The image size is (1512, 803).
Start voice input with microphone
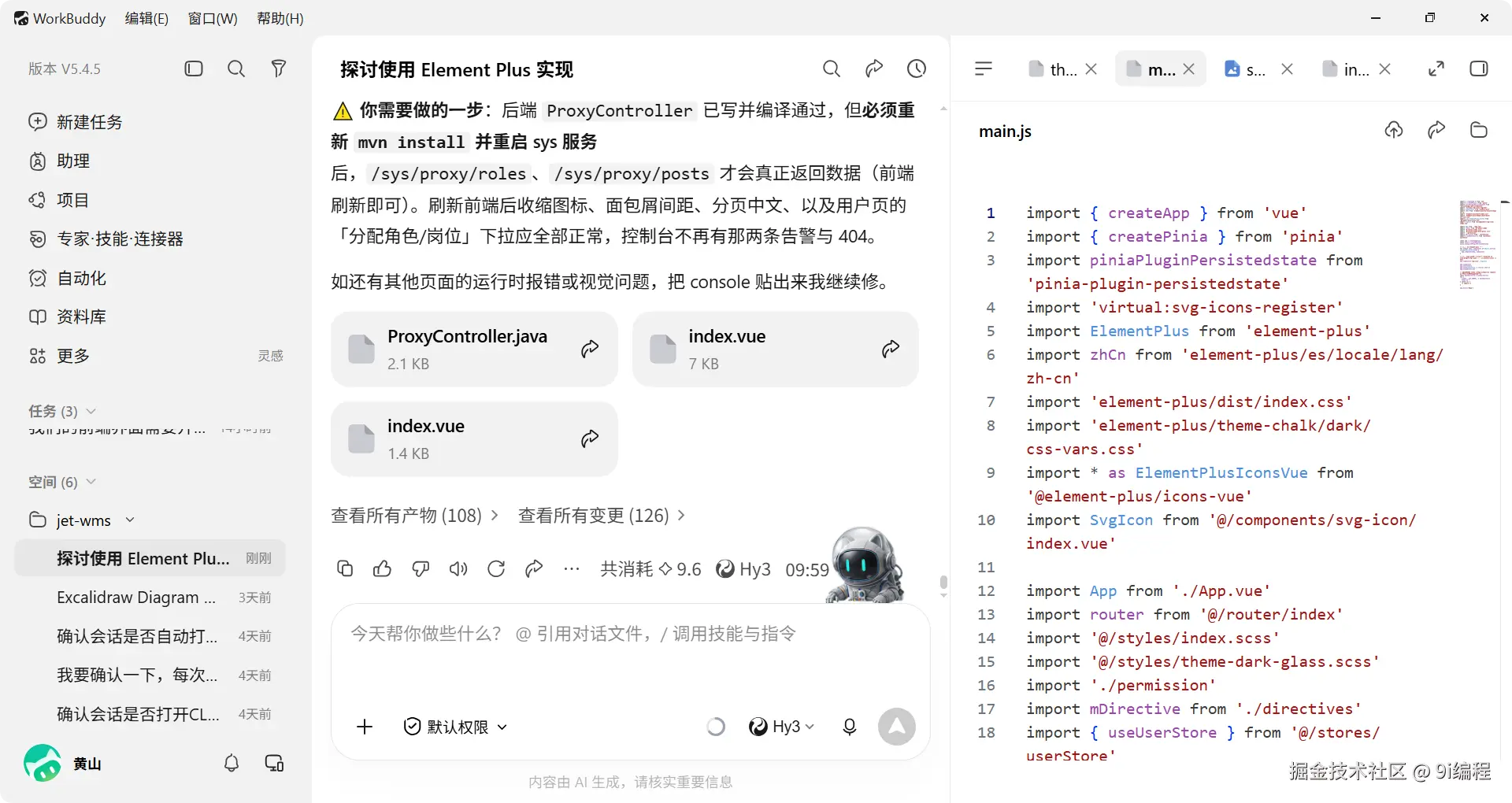(850, 727)
